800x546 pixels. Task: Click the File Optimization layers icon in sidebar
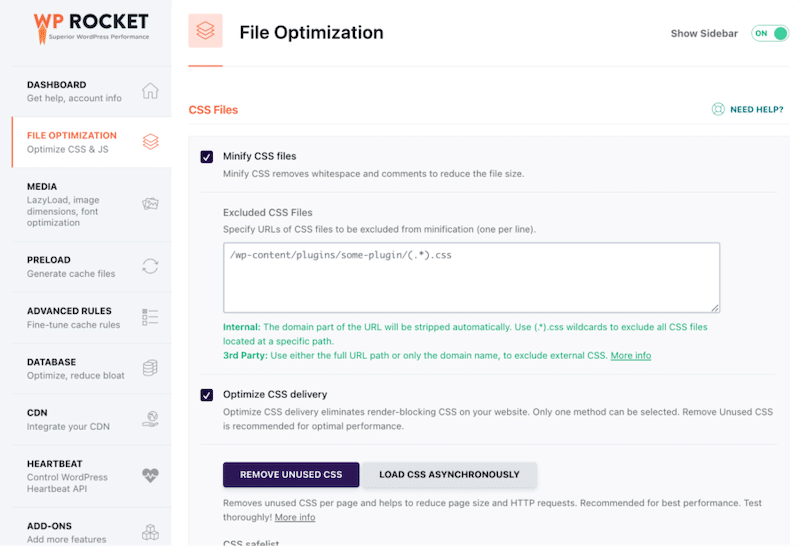(150, 142)
